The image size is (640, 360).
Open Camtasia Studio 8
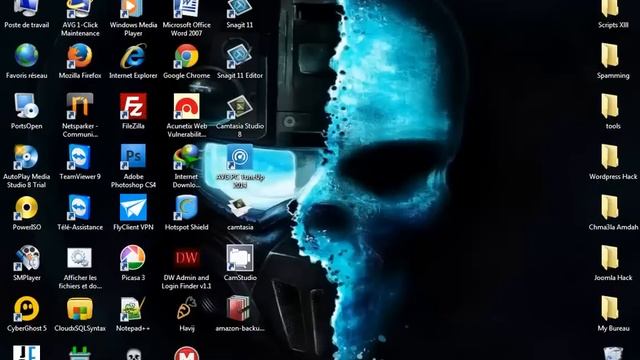[x=240, y=106]
